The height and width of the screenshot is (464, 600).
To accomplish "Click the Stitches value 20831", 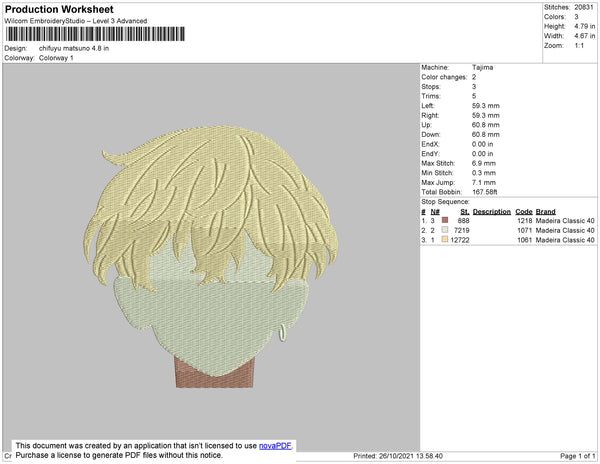I will 584,7.
